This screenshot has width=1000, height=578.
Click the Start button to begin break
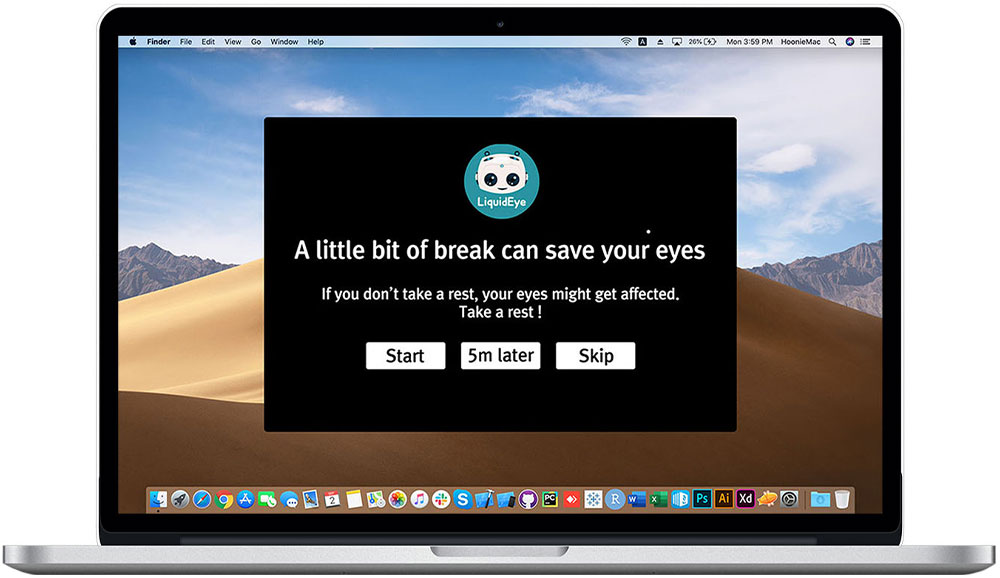[405, 355]
